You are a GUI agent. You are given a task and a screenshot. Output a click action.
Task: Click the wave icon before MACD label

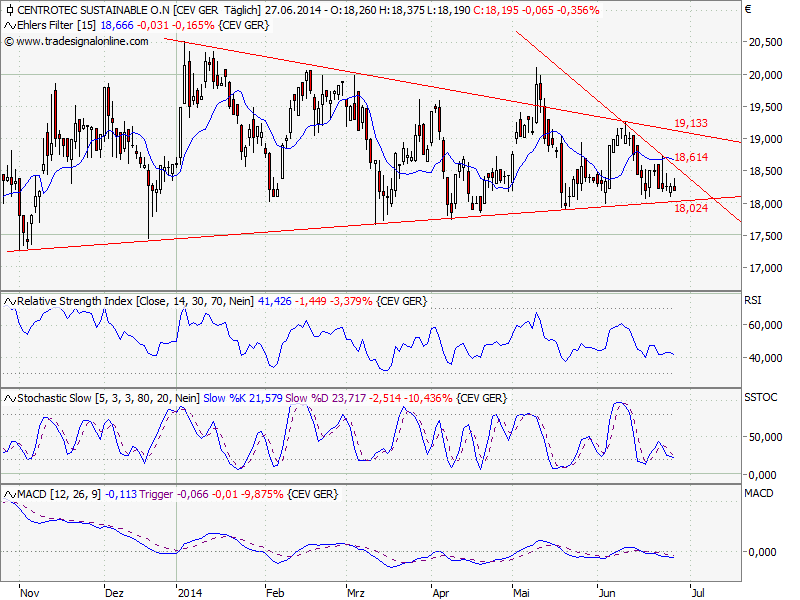click(9, 494)
